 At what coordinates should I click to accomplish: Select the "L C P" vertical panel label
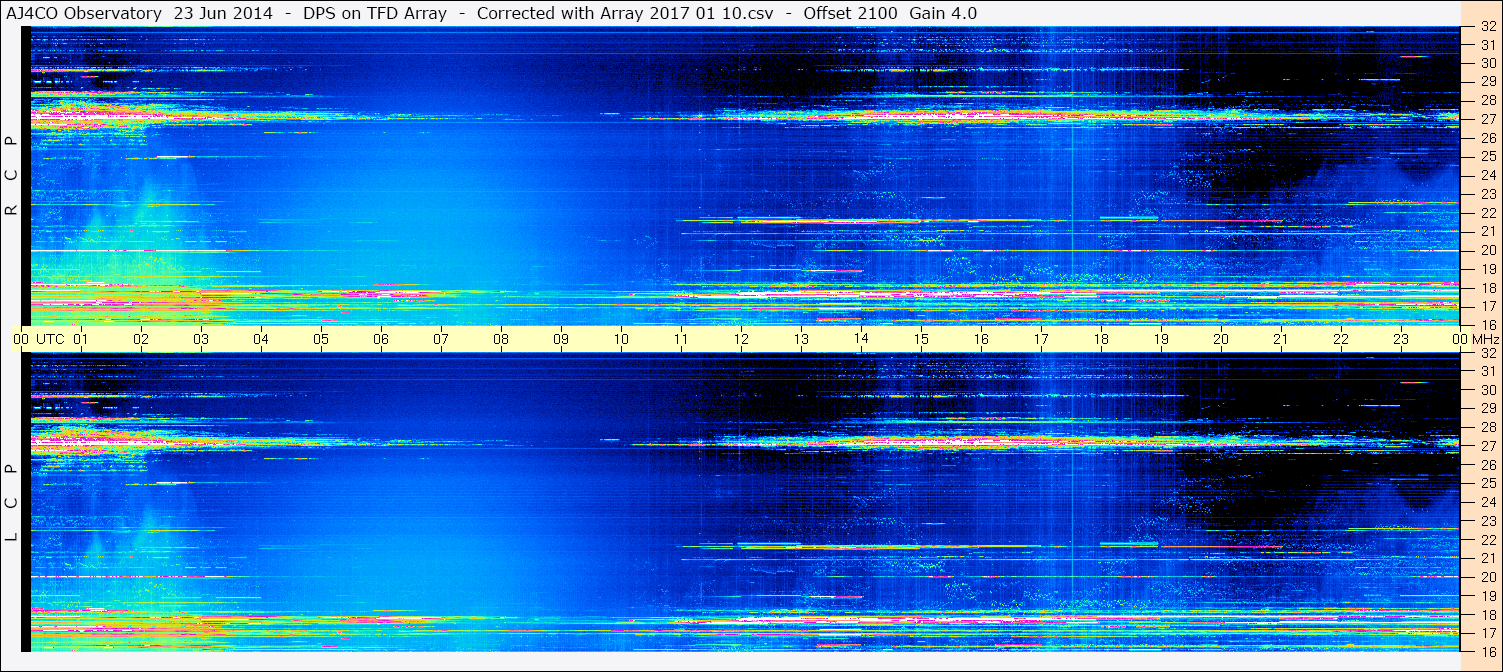[12, 503]
